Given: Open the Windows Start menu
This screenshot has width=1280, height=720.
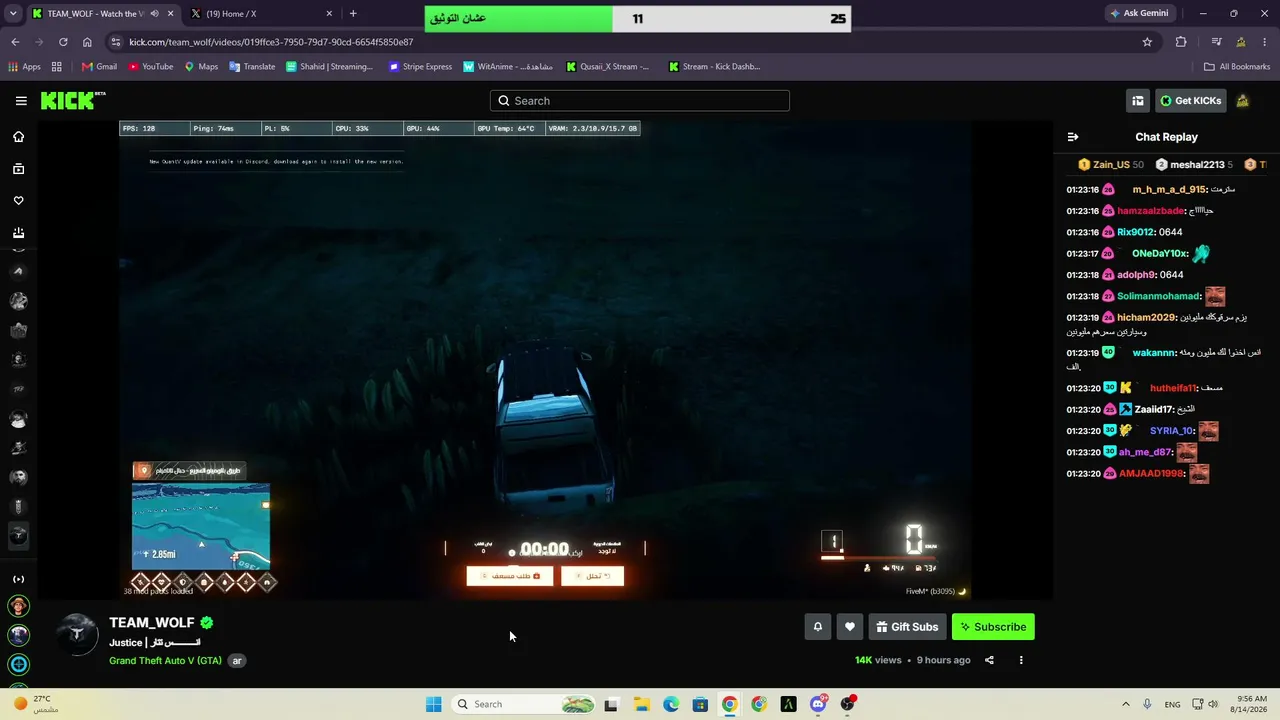Looking at the screenshot, I should (433, 704).
